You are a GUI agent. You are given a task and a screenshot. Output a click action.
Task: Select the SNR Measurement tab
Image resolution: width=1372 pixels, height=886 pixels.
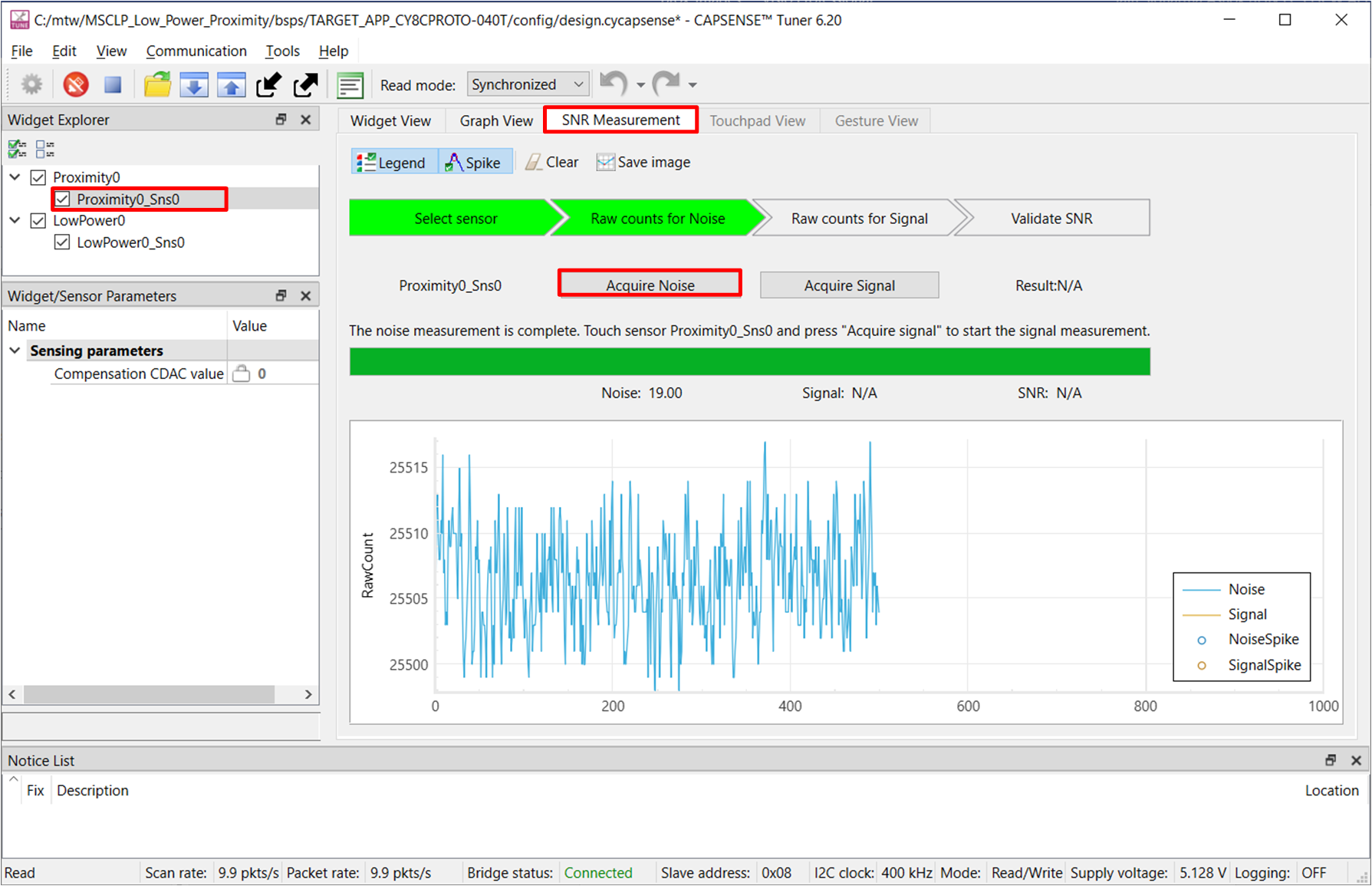620,120
